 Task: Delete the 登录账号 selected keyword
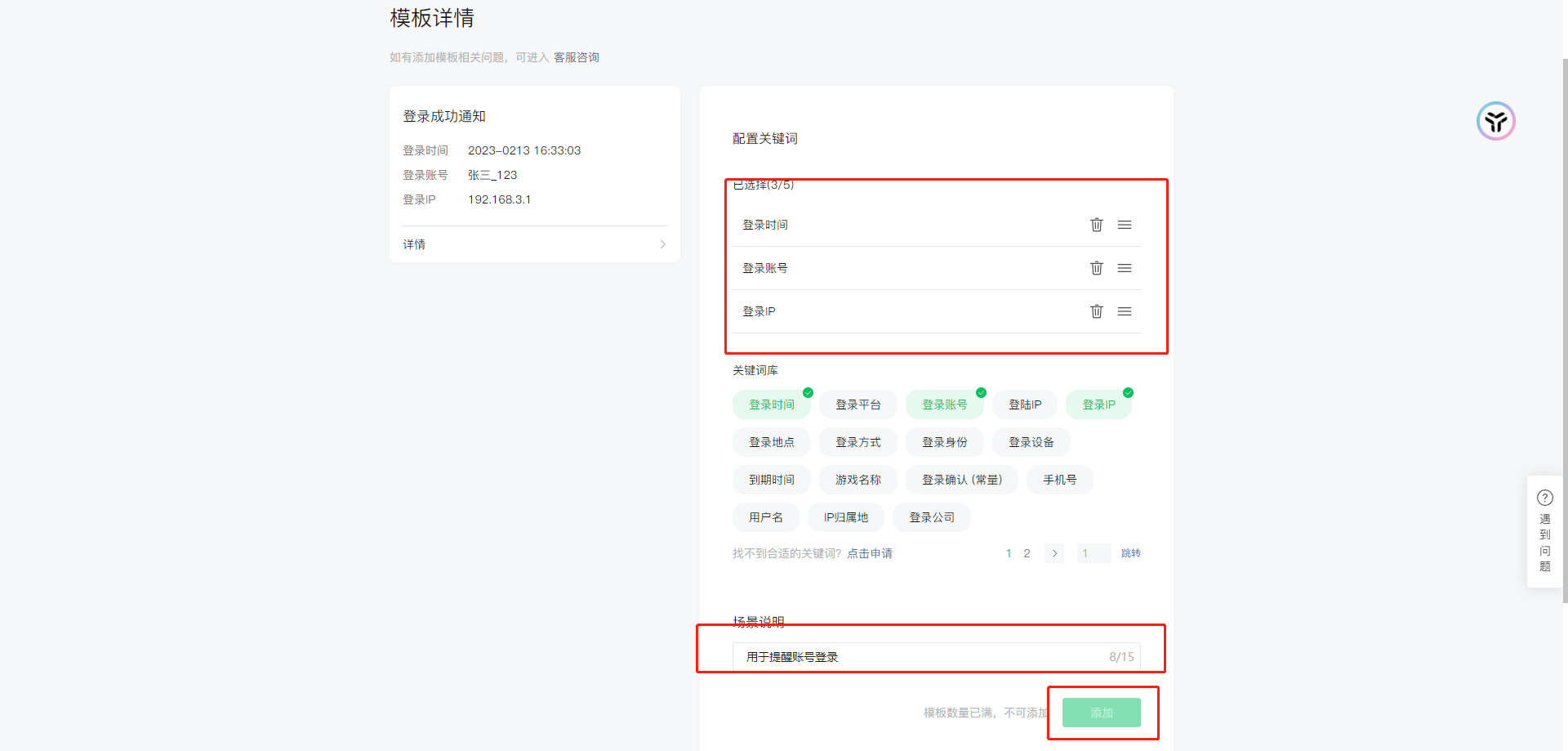click(x=1096, y=268)
